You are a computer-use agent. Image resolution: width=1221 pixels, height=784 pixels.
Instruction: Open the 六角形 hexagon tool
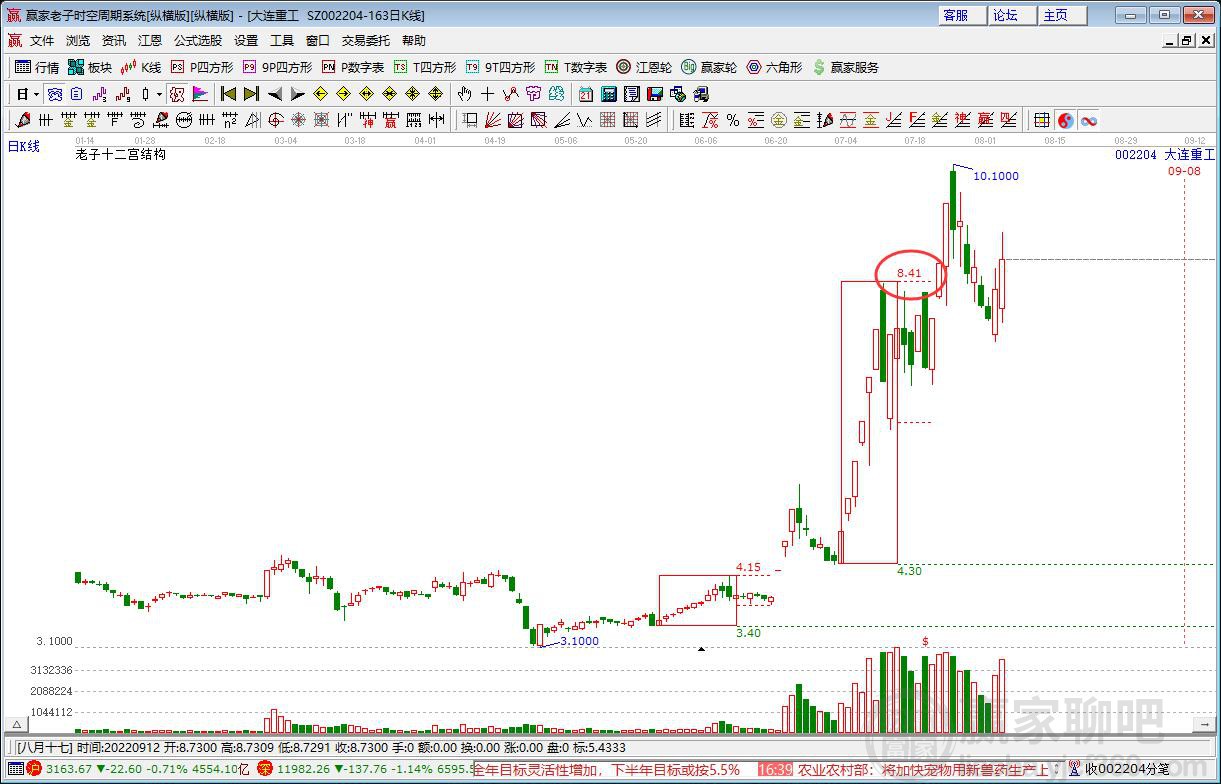coord(774,67)
